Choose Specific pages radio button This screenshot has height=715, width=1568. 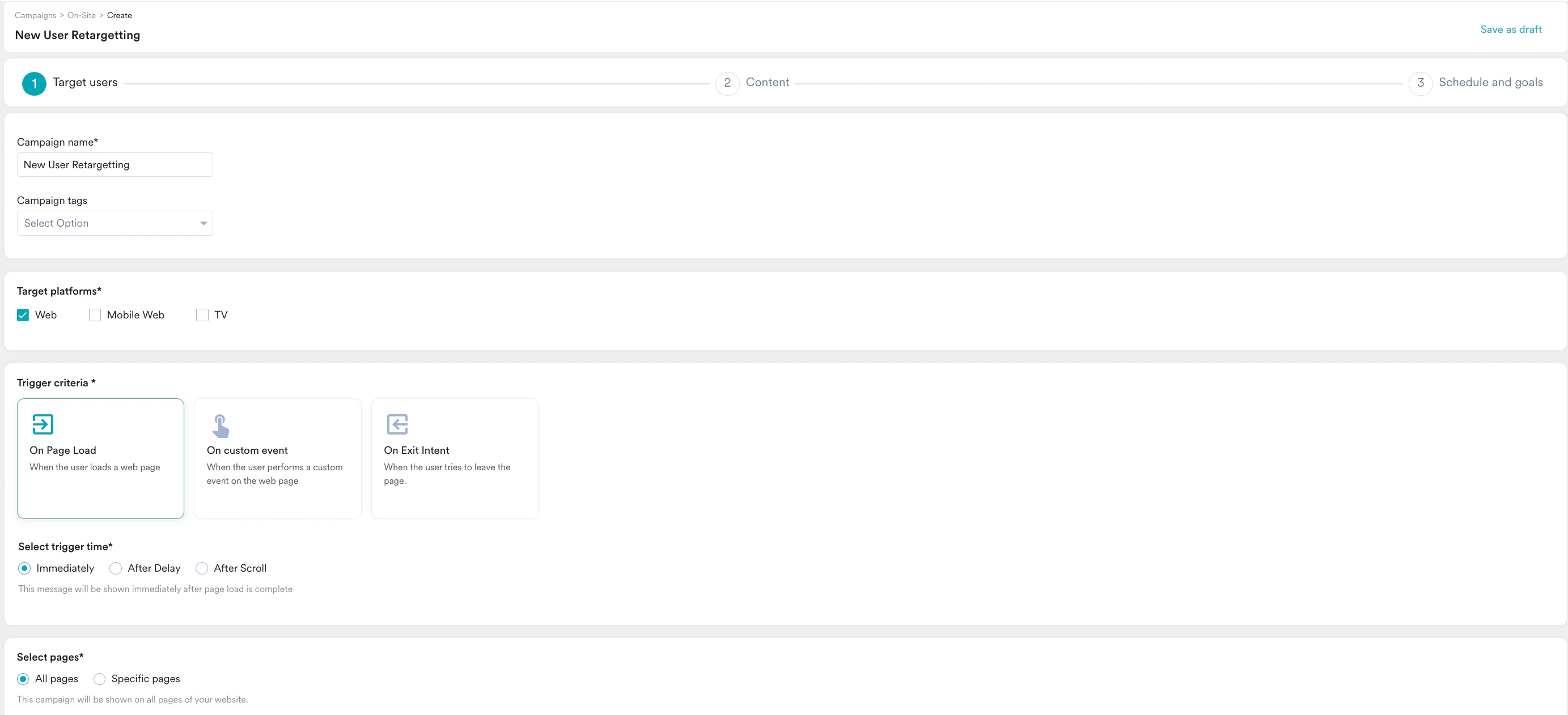pyautogui.click(x=99, y=679)
